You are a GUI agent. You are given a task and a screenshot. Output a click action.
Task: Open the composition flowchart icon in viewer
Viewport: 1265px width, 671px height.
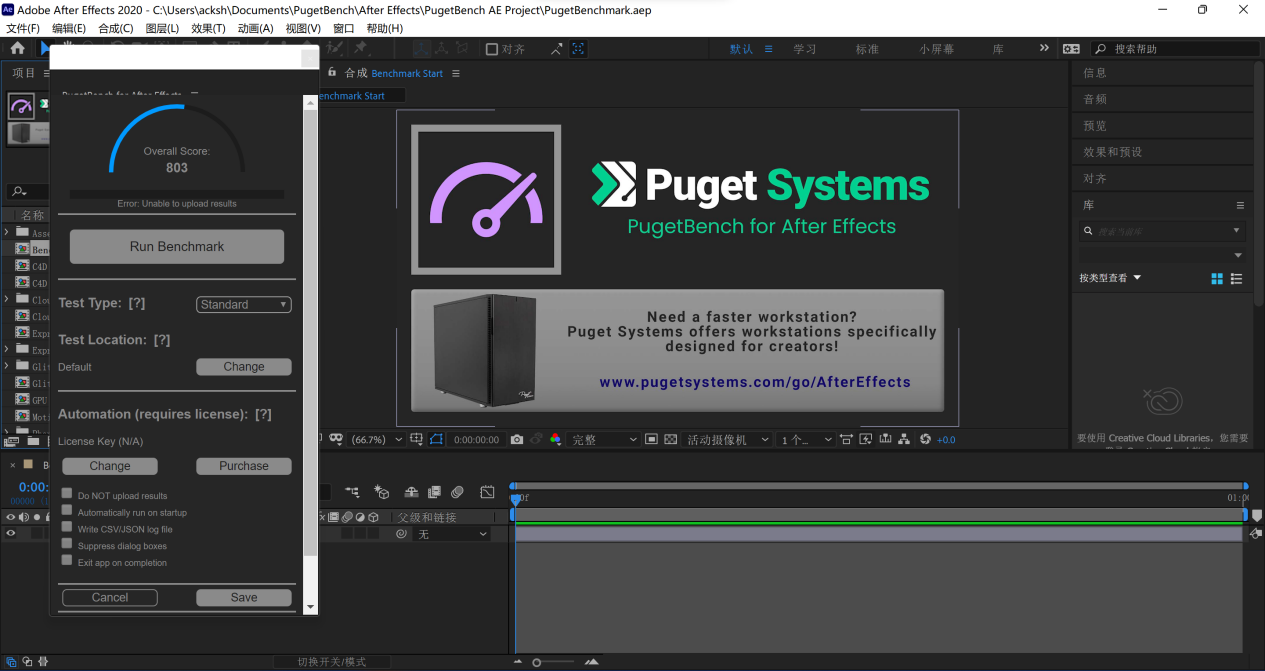[x=904, y=439]
